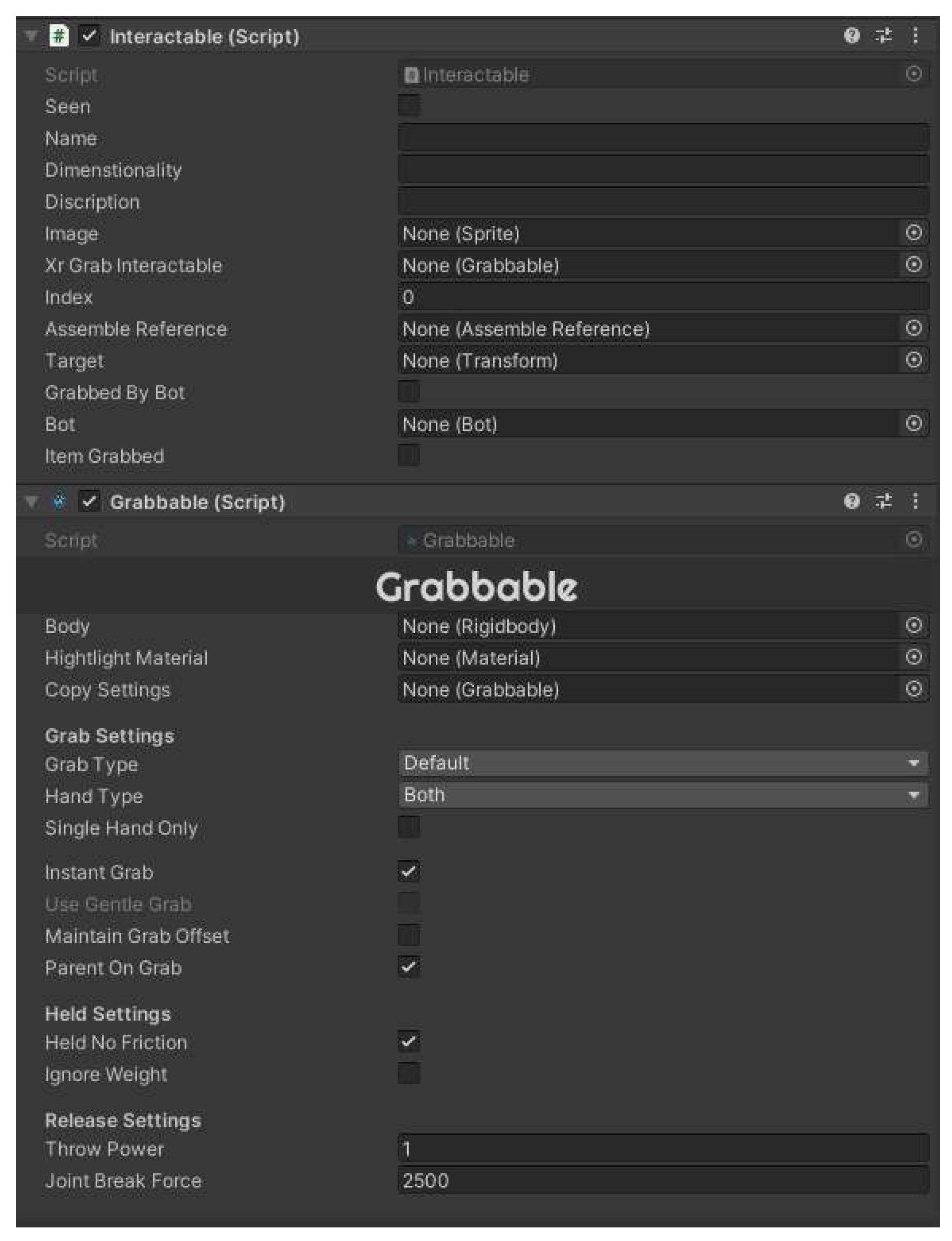Open presets icon for Grabbable component
The height and width of the screenshot is (1241, 952).
click(x=883, y=501)
